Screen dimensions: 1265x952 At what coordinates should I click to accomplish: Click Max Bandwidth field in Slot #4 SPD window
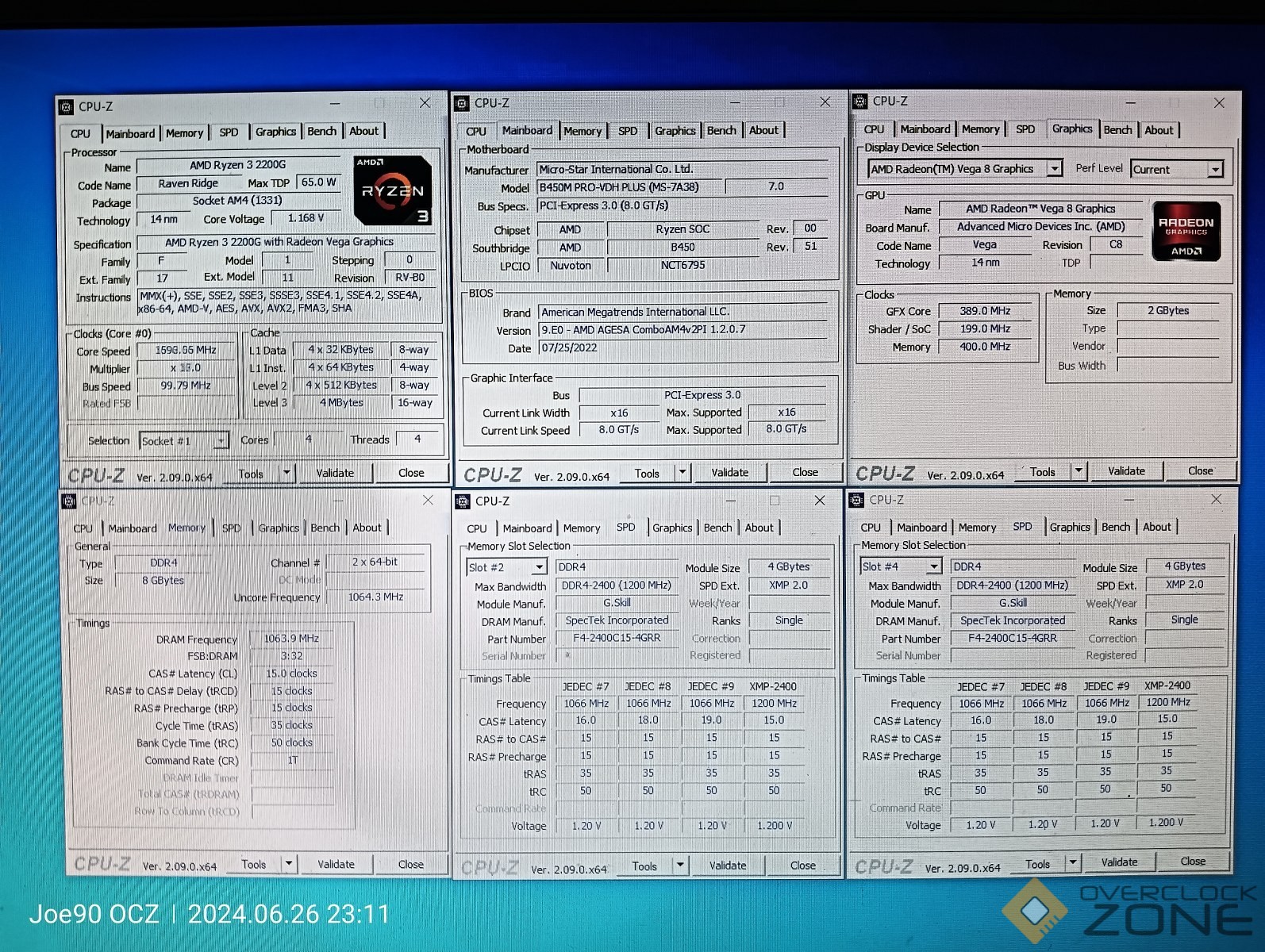point(1012,585)
